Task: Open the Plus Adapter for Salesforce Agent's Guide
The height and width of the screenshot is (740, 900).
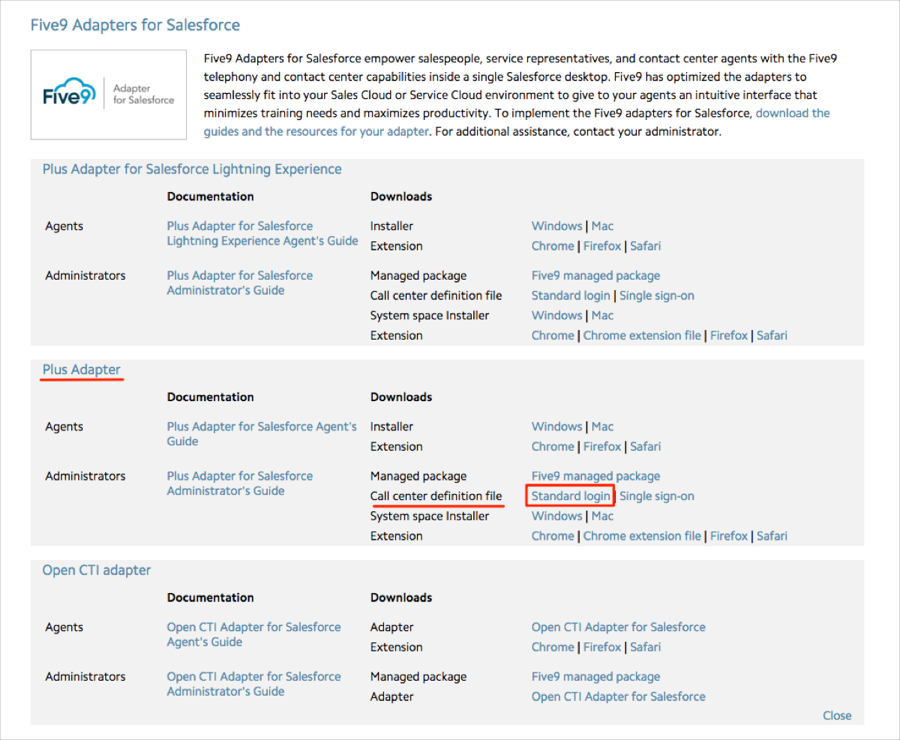Action: tap(261, 434)
